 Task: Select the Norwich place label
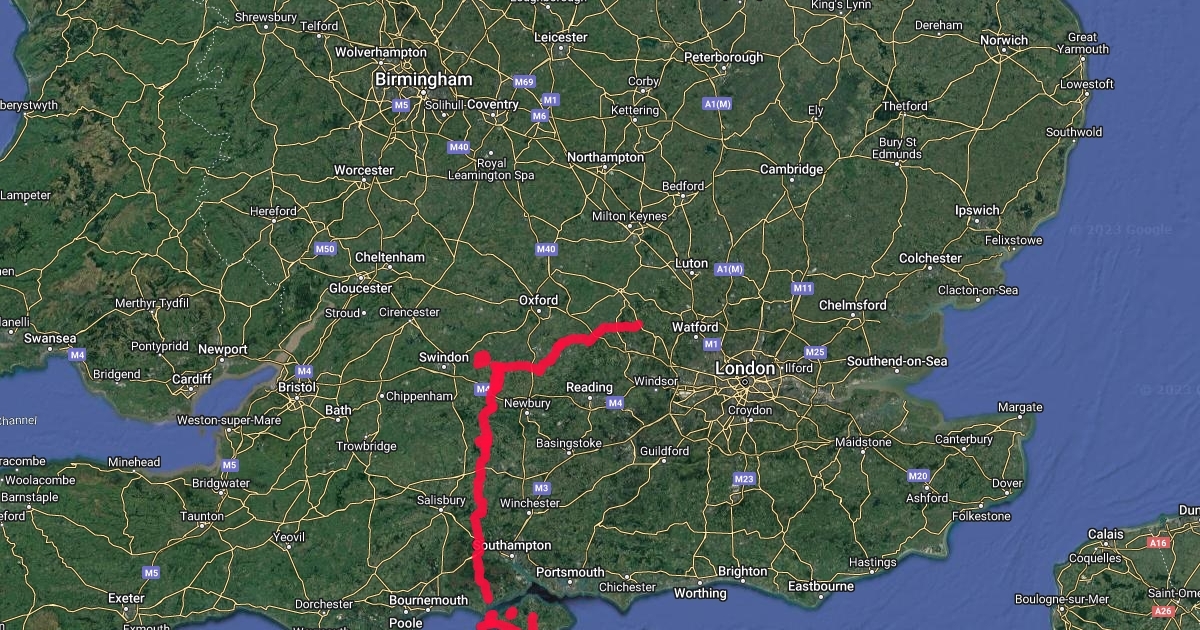tap(1004, 40)
